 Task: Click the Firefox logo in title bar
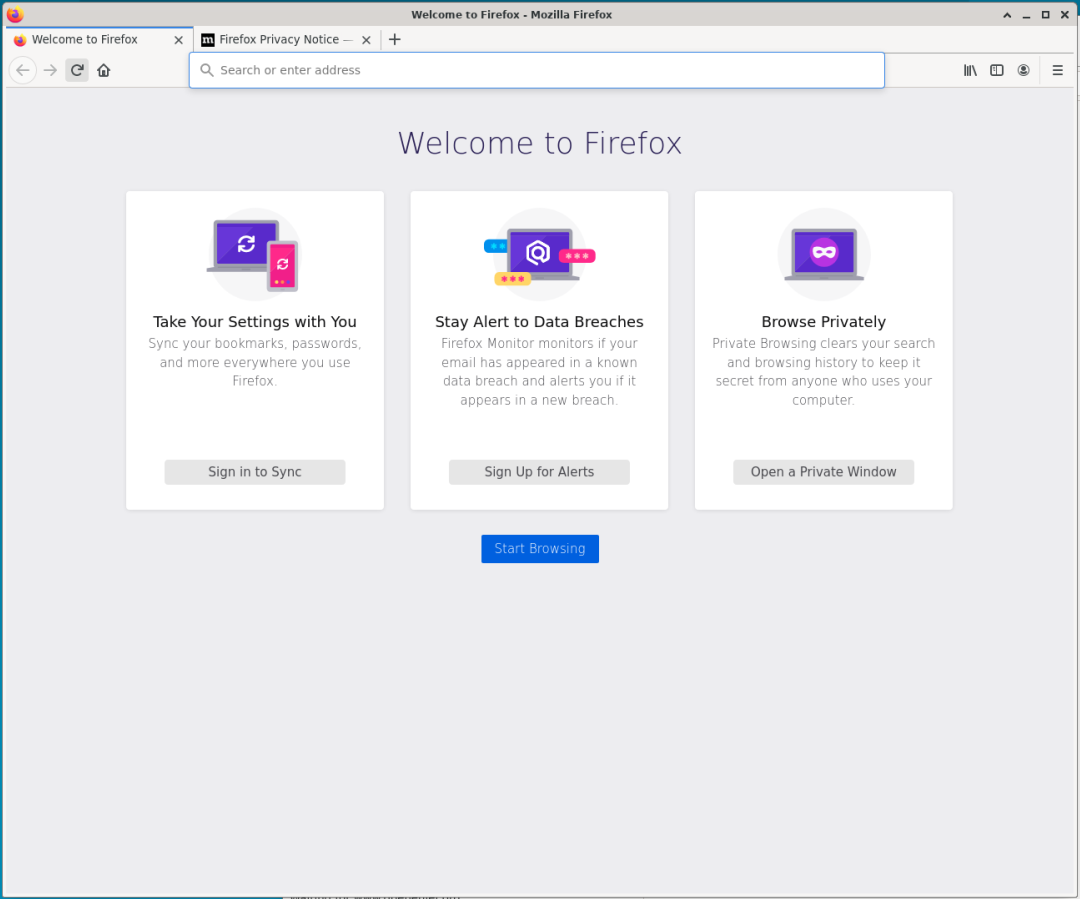(14, 14)
